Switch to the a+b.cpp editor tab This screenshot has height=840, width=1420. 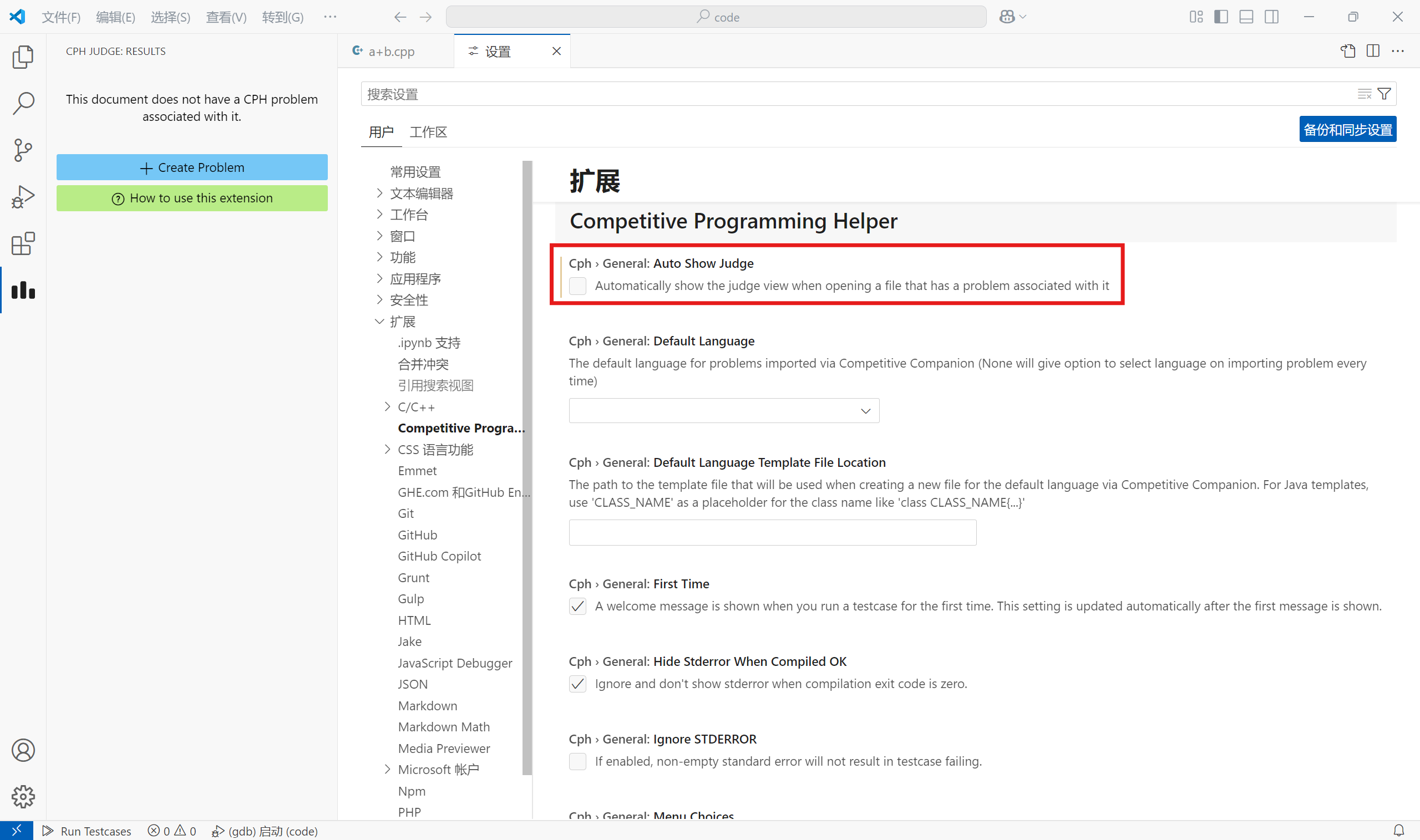click(390, 52)
